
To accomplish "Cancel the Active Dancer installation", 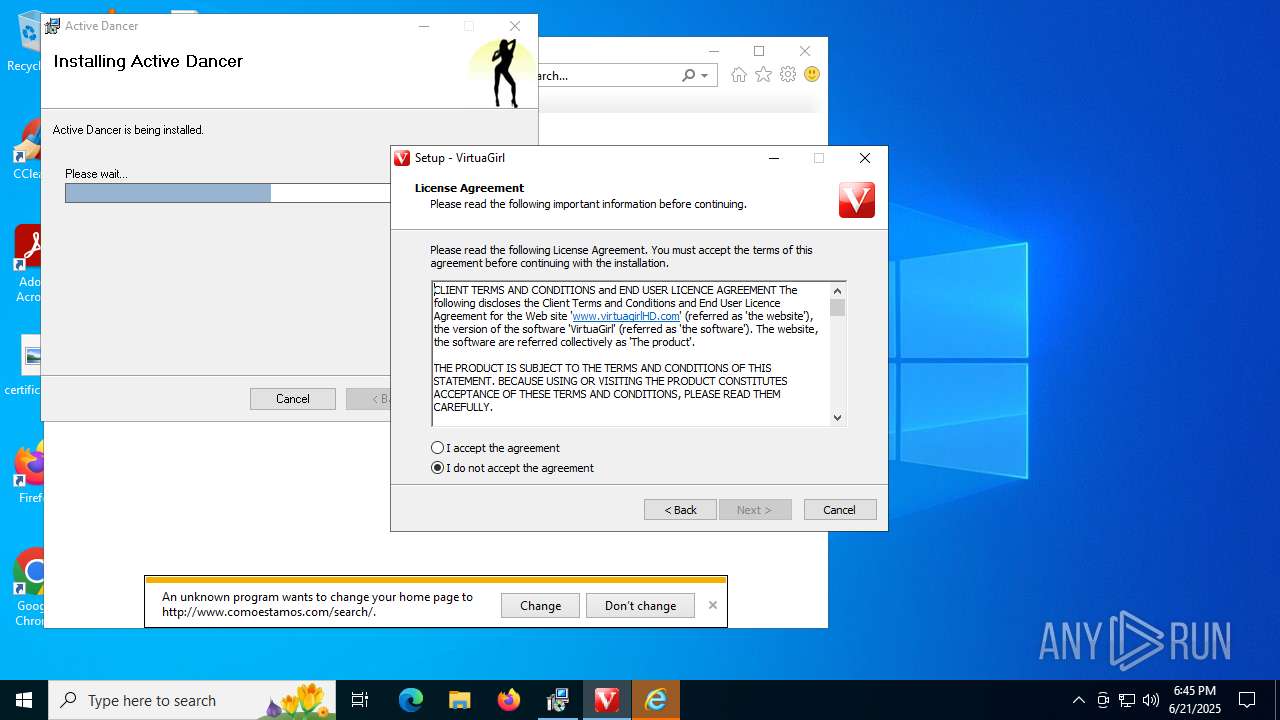I will tap(293, 399).
